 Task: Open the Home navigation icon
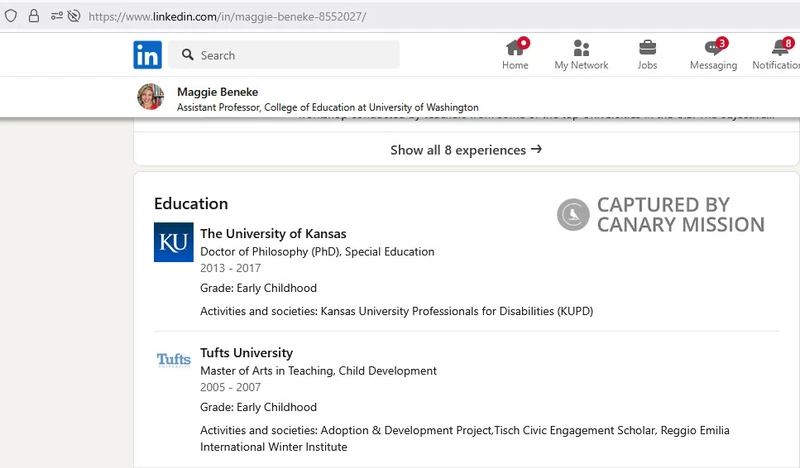point(515,55)
